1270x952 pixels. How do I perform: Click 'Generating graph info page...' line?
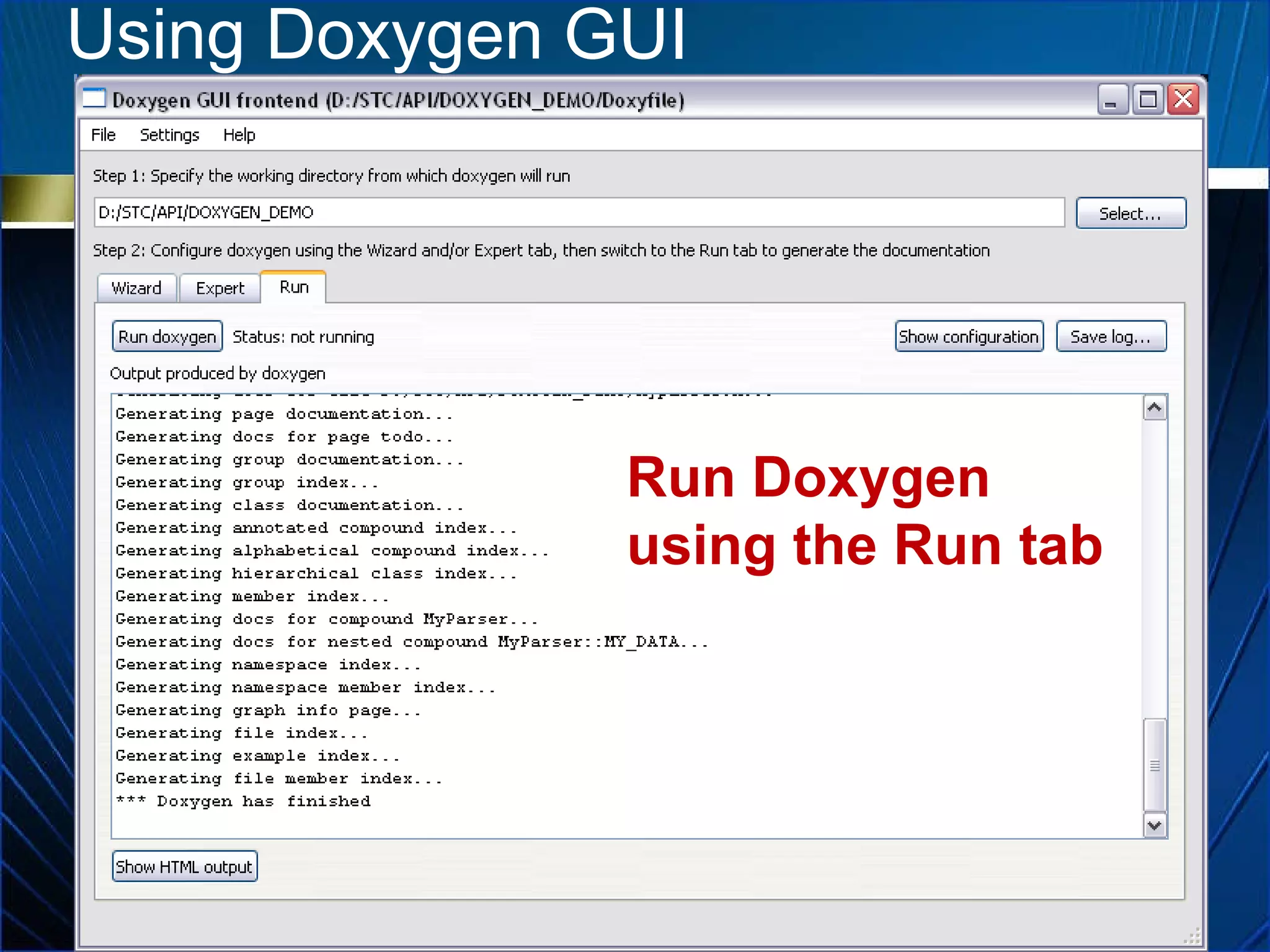269,710
